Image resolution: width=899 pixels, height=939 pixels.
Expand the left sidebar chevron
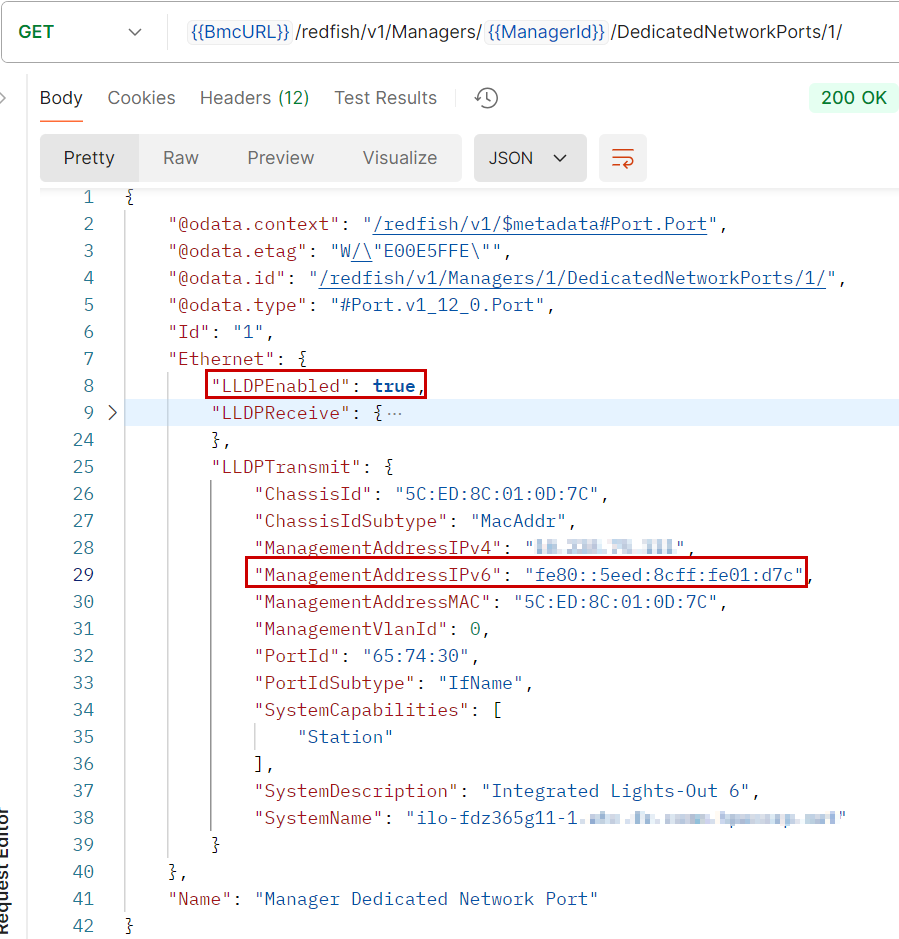(3, 98)
